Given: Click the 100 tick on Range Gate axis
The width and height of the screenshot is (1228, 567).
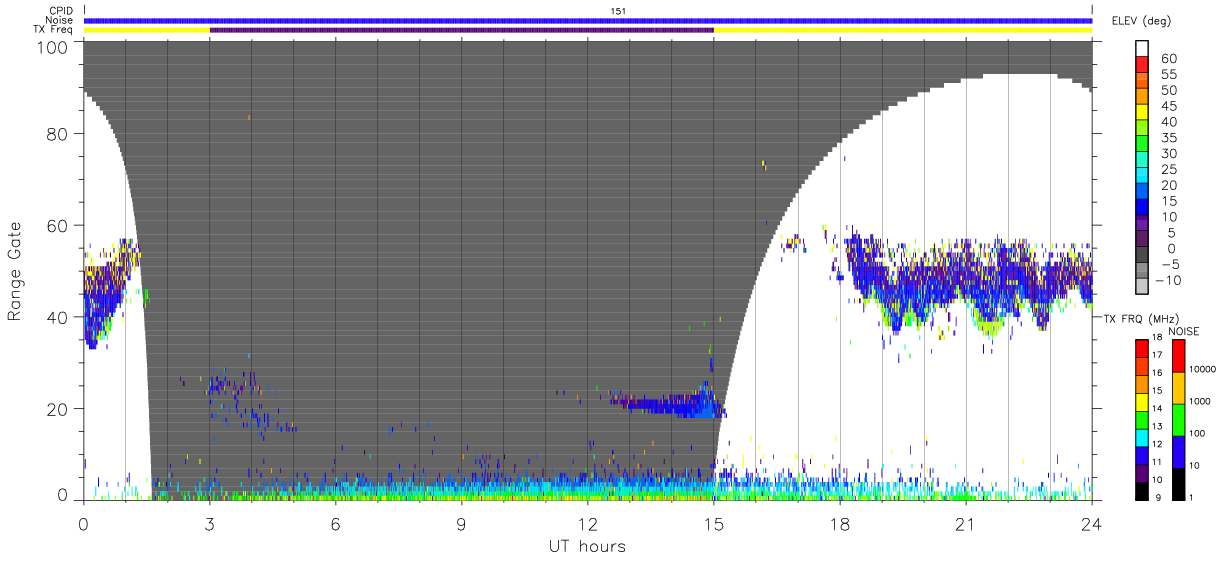Looking at the screenshot, I should (54, 47).
